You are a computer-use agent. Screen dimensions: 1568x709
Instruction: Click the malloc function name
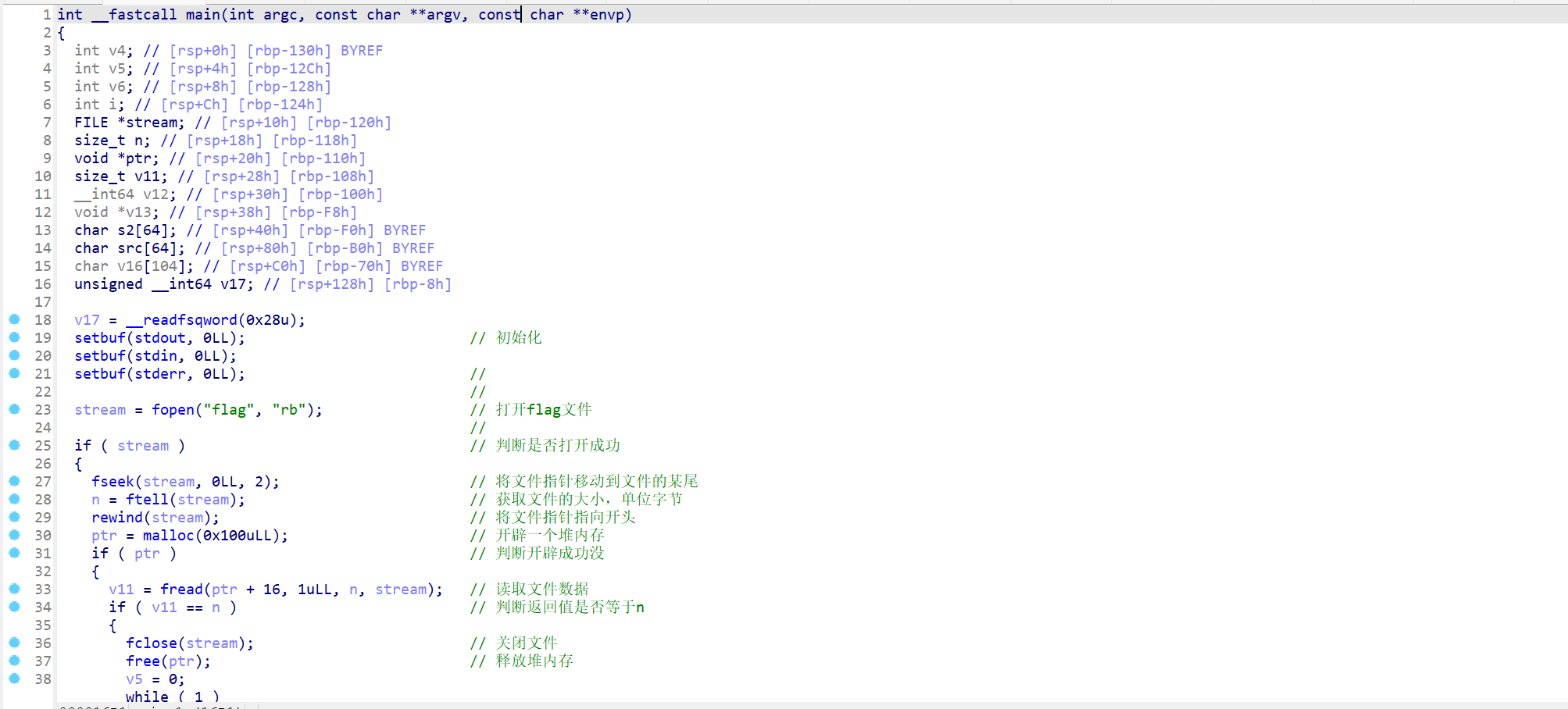click(168, 536)
